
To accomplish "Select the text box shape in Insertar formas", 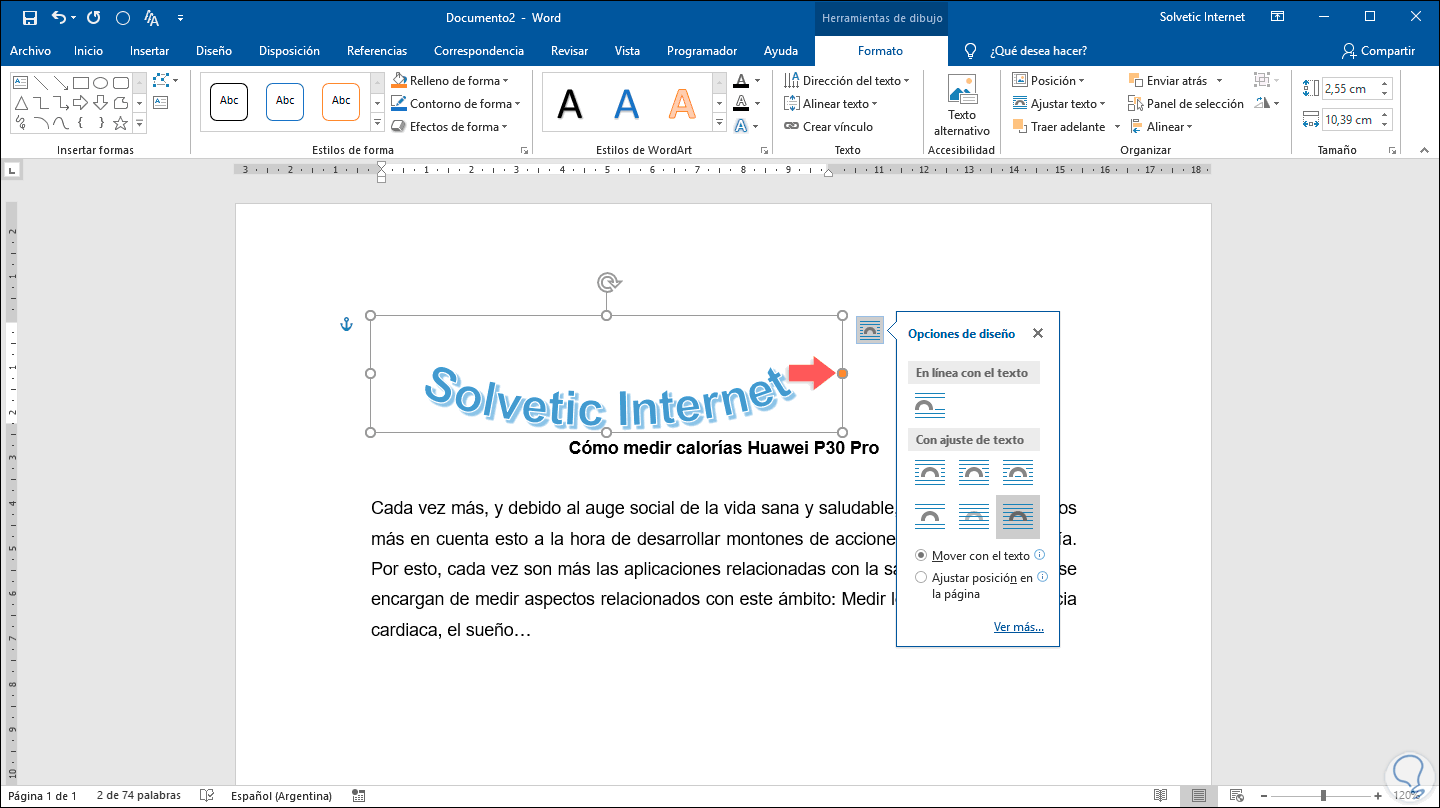I will (21, 83).
